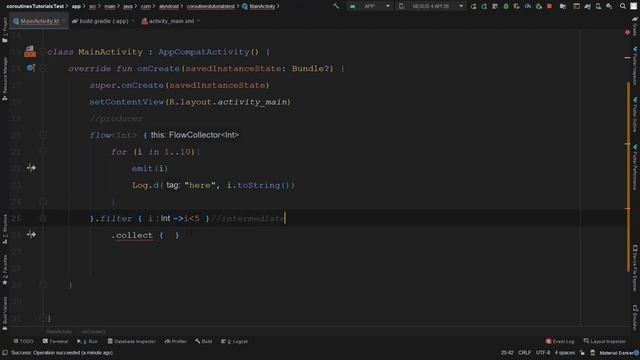Open the Project tool window on left sidebar
The width and height of the screenshot is (640, 360).
click(5, 30)
